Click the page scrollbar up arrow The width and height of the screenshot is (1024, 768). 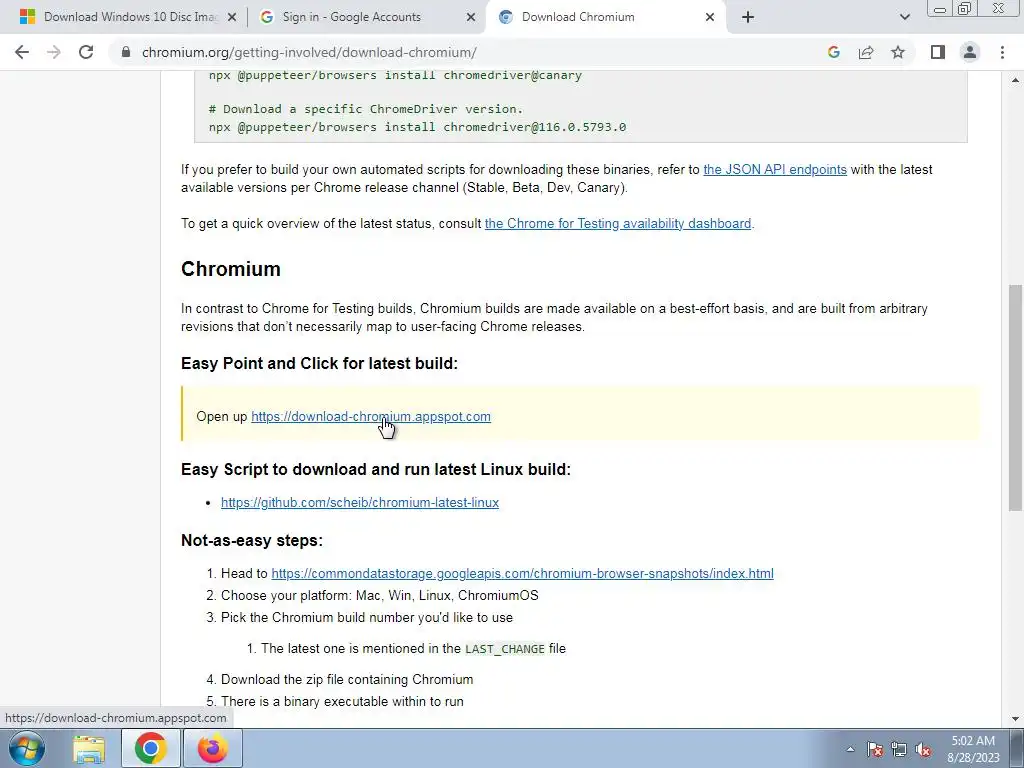point(1015,80)
